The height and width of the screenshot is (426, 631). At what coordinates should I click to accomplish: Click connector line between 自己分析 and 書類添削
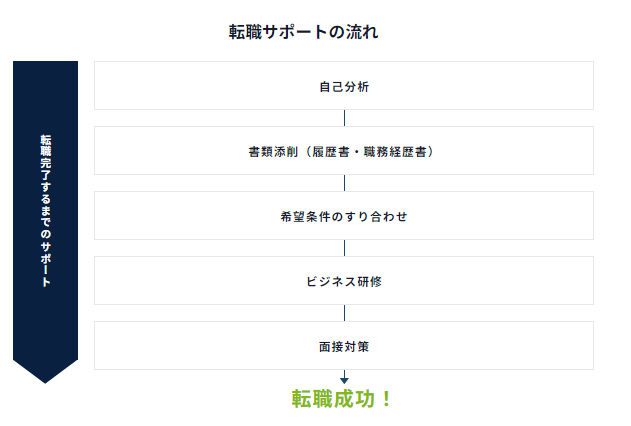344,118
